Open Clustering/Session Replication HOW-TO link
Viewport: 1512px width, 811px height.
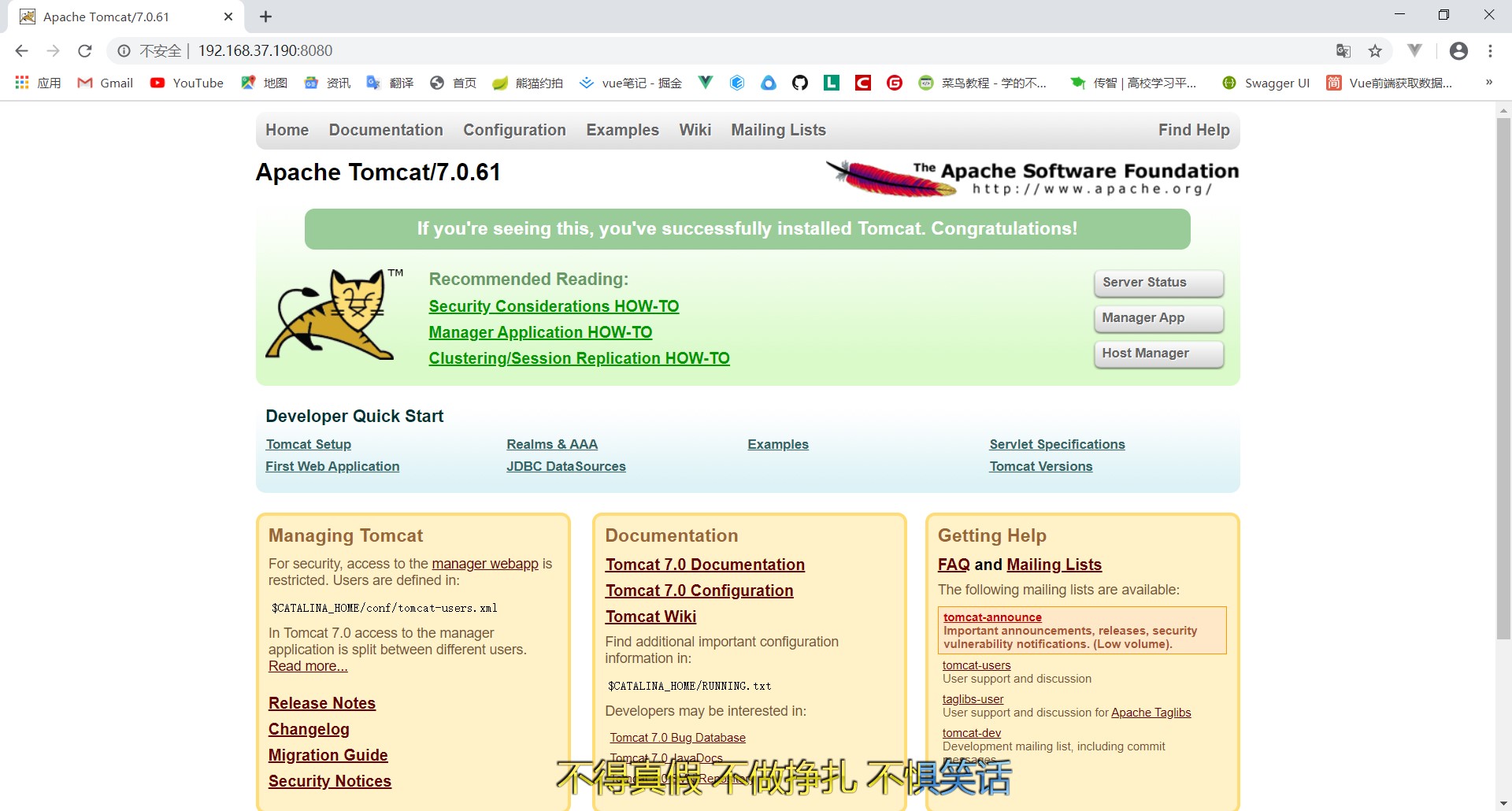pyautogui.click(x=579, y=358)
